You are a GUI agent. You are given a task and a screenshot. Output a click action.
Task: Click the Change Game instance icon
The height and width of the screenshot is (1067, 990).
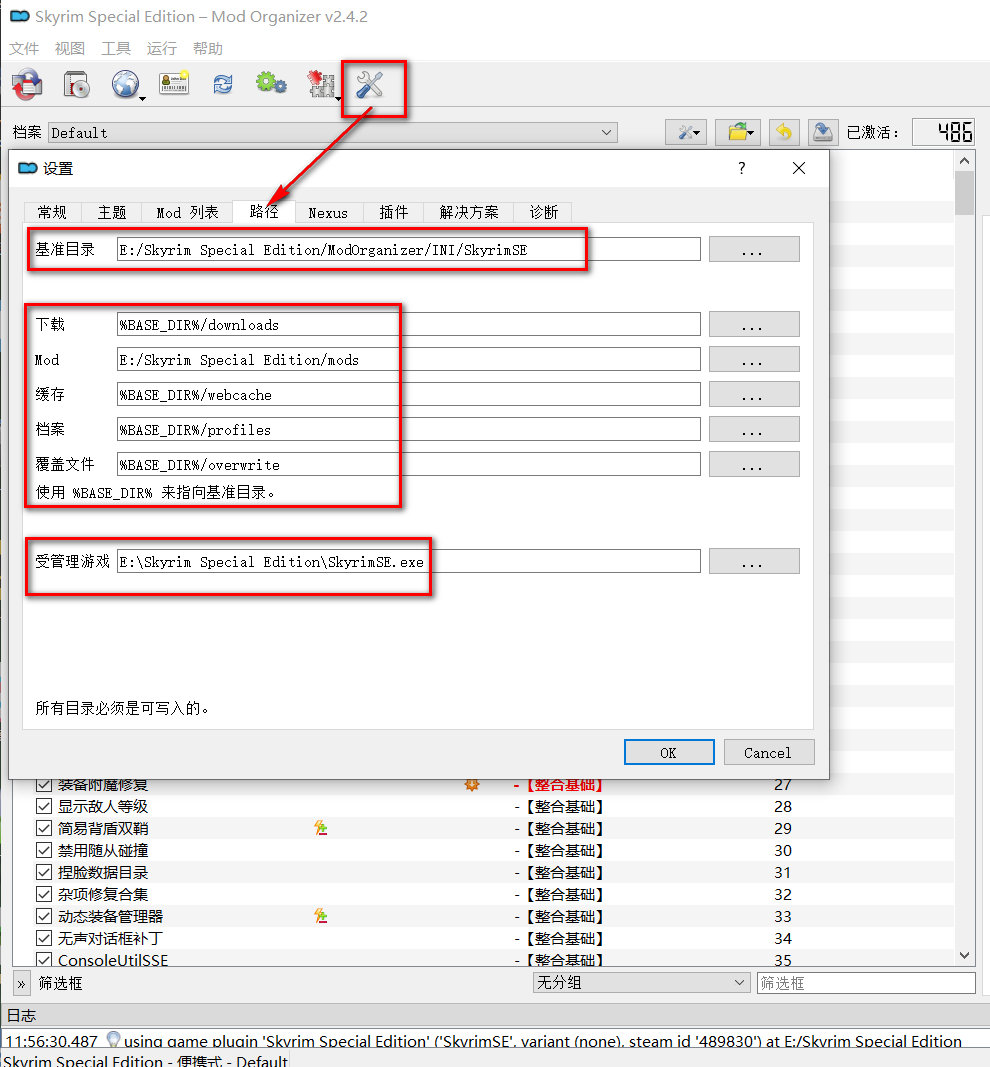tap(27, 86)
